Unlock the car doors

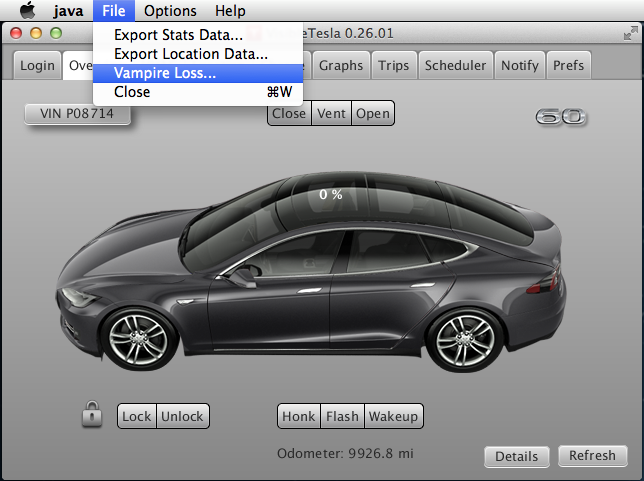tap(182, 416)
